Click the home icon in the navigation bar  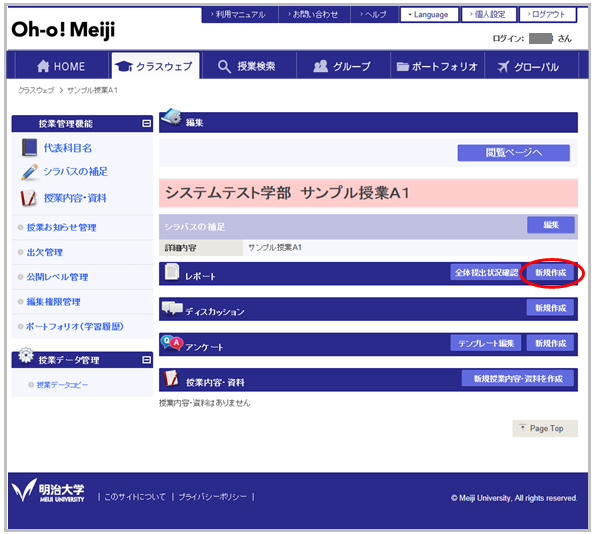(x=43, y=66)
